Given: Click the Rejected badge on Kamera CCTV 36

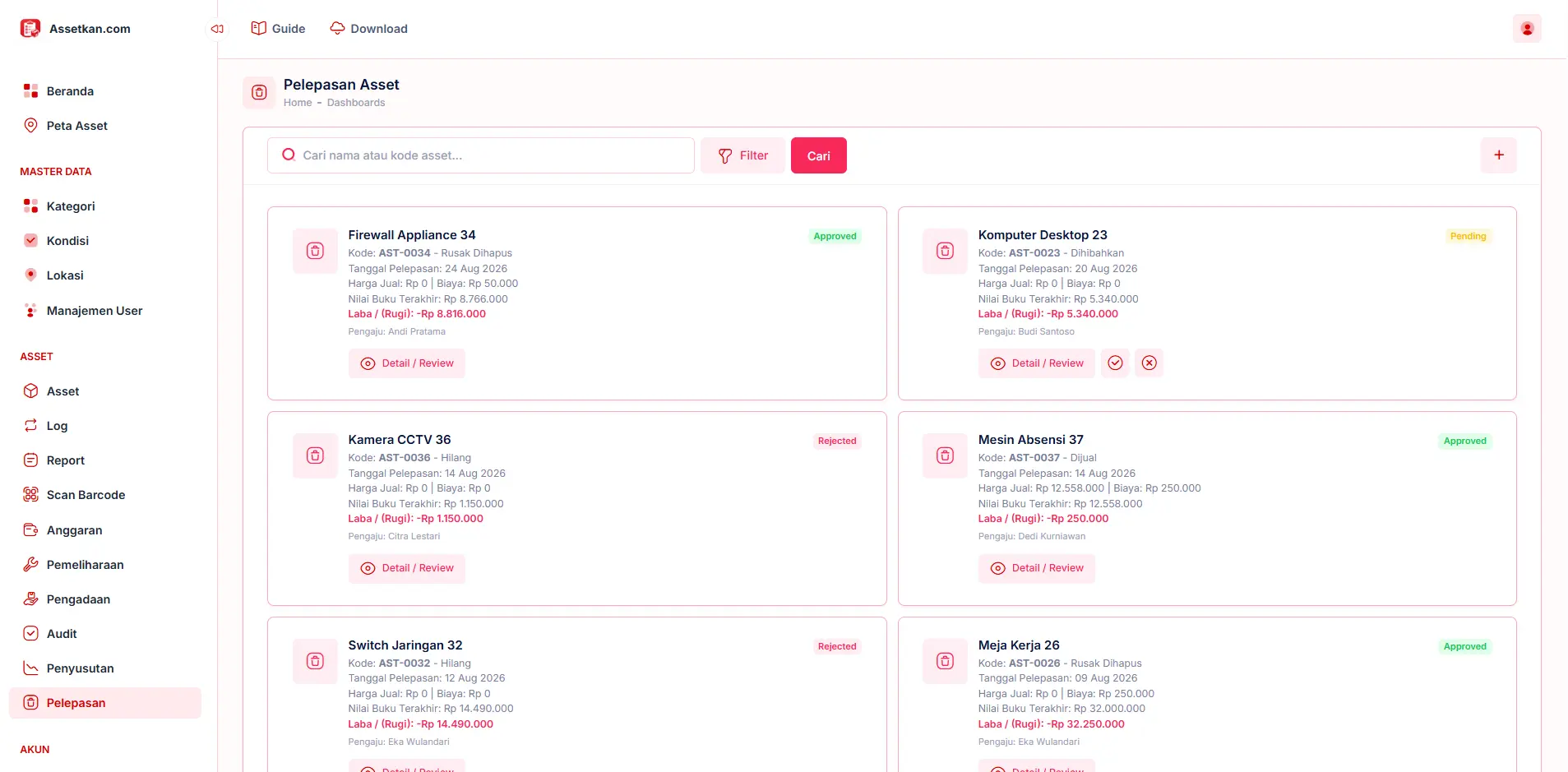Looking at the screenshot, I should (837, 441).
